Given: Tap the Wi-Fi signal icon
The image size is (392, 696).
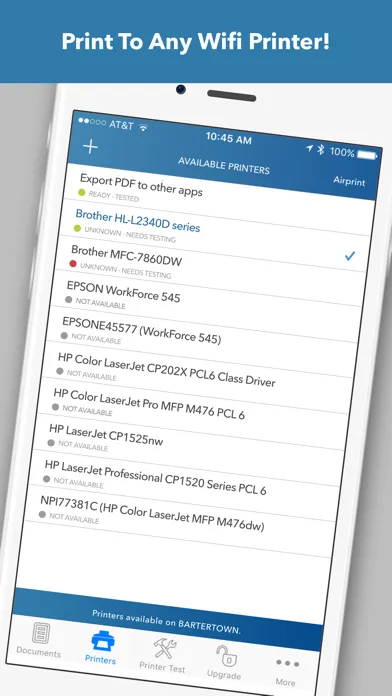Looking at the screenshot, I should (143, 127).
